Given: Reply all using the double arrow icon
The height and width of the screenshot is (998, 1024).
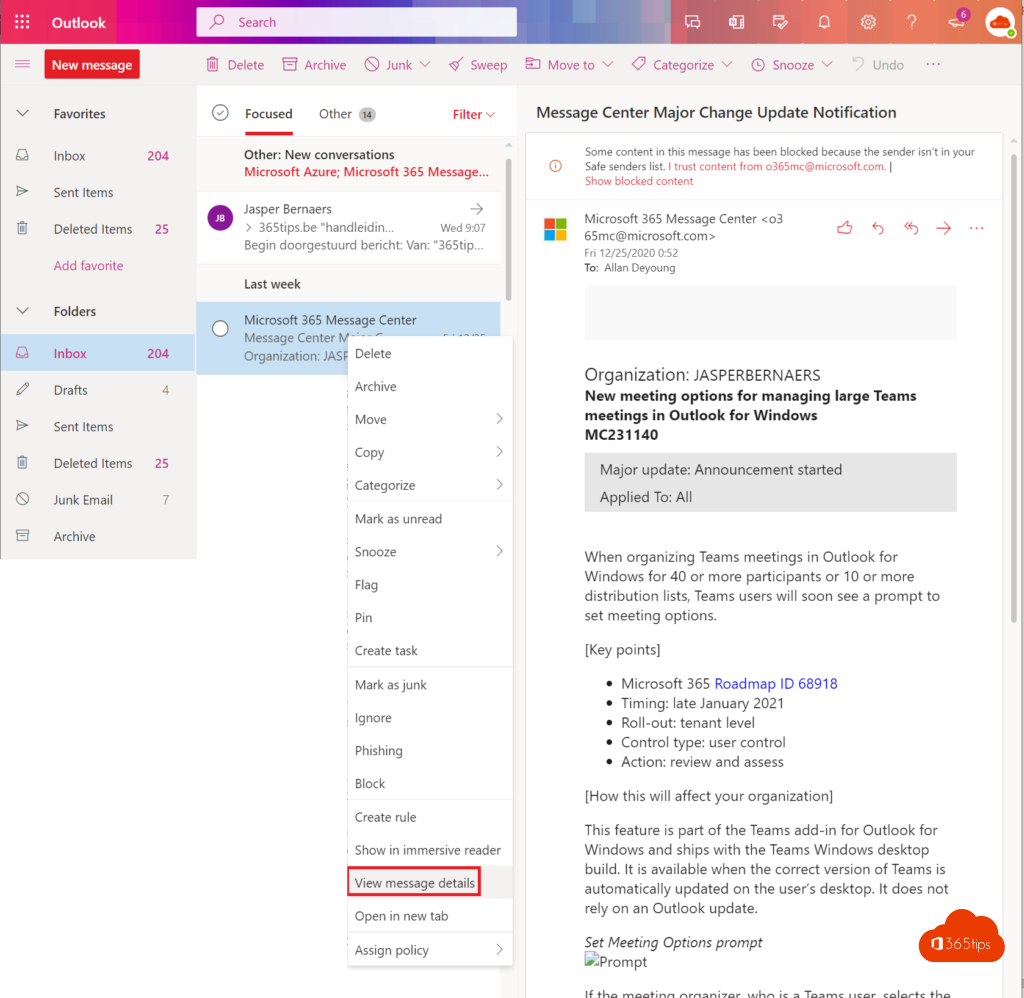Looking at the screenshot, I should (911, 228).
